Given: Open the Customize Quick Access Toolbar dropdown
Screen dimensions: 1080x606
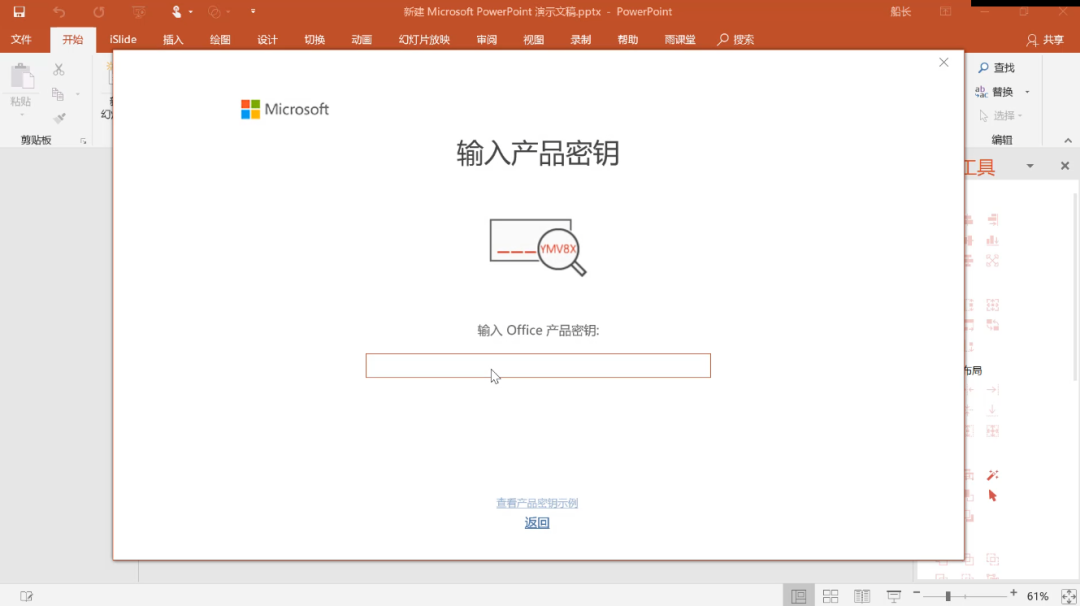Looking at the screenshot, I should coord(253,11).
